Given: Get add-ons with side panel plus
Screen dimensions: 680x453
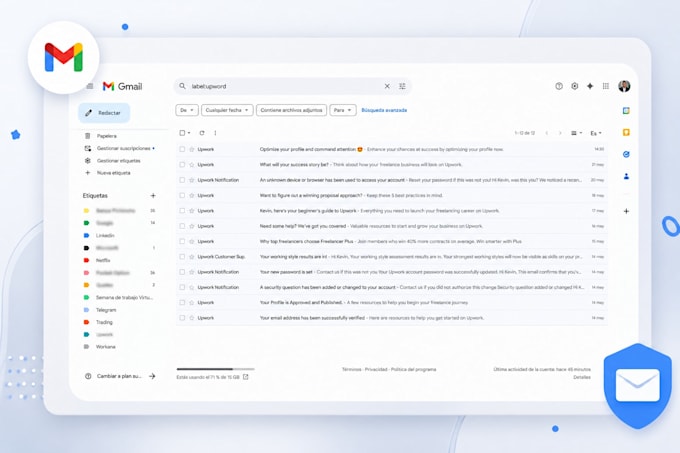Looking at the screenshot, I should [626, 211].
